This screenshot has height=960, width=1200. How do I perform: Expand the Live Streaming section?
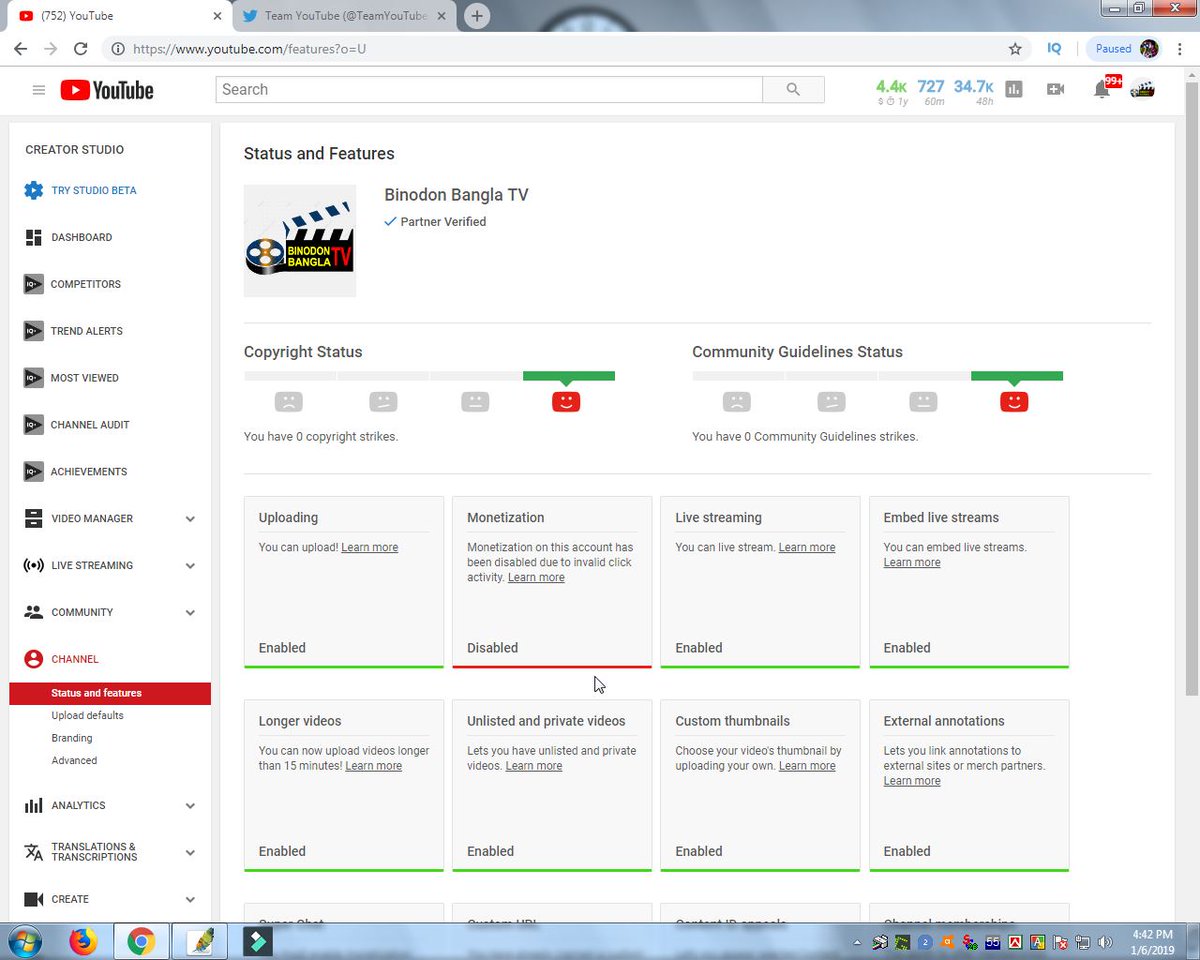pos(190,566)
